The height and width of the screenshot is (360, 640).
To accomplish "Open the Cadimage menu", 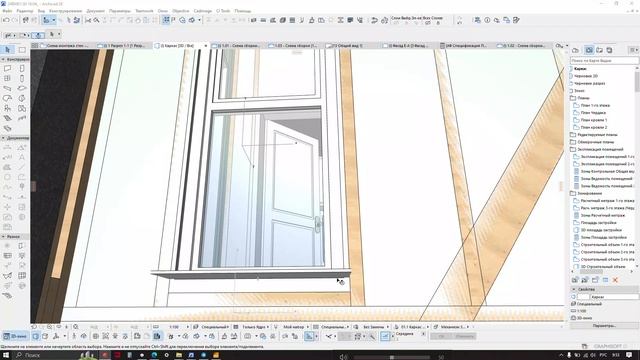I will [x=202, y=11].
